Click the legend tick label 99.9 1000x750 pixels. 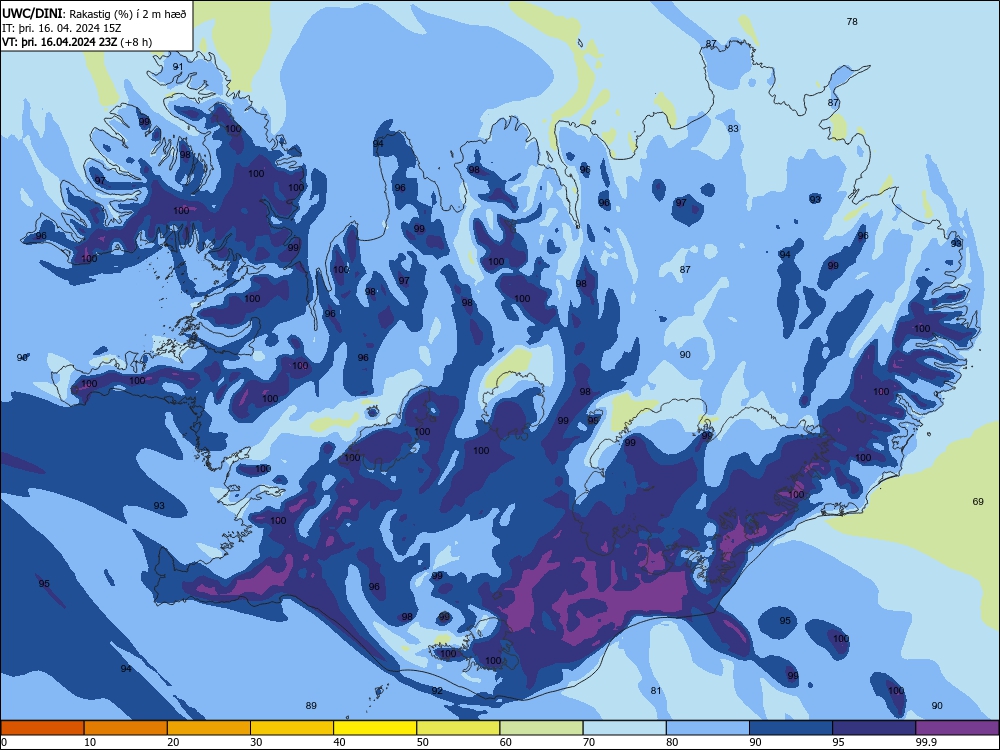(925, 742)
